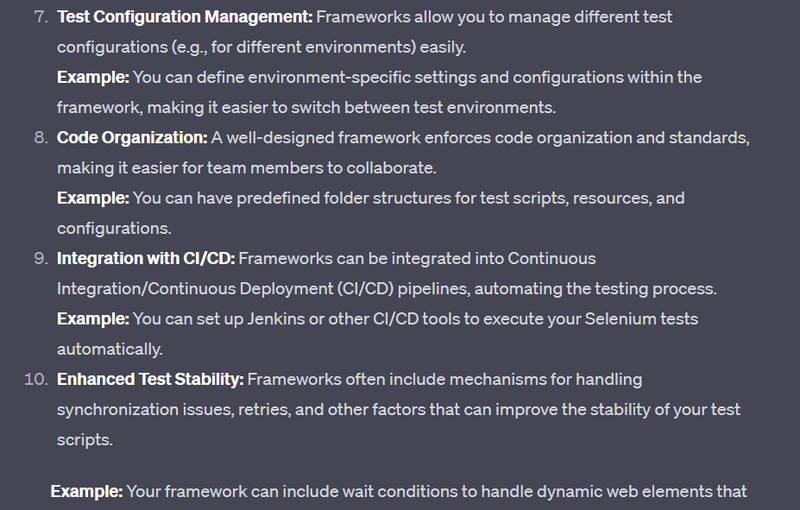Click the "Enhanced Test Stability" heading
This screenshot has width=800, height=510.
150,379
